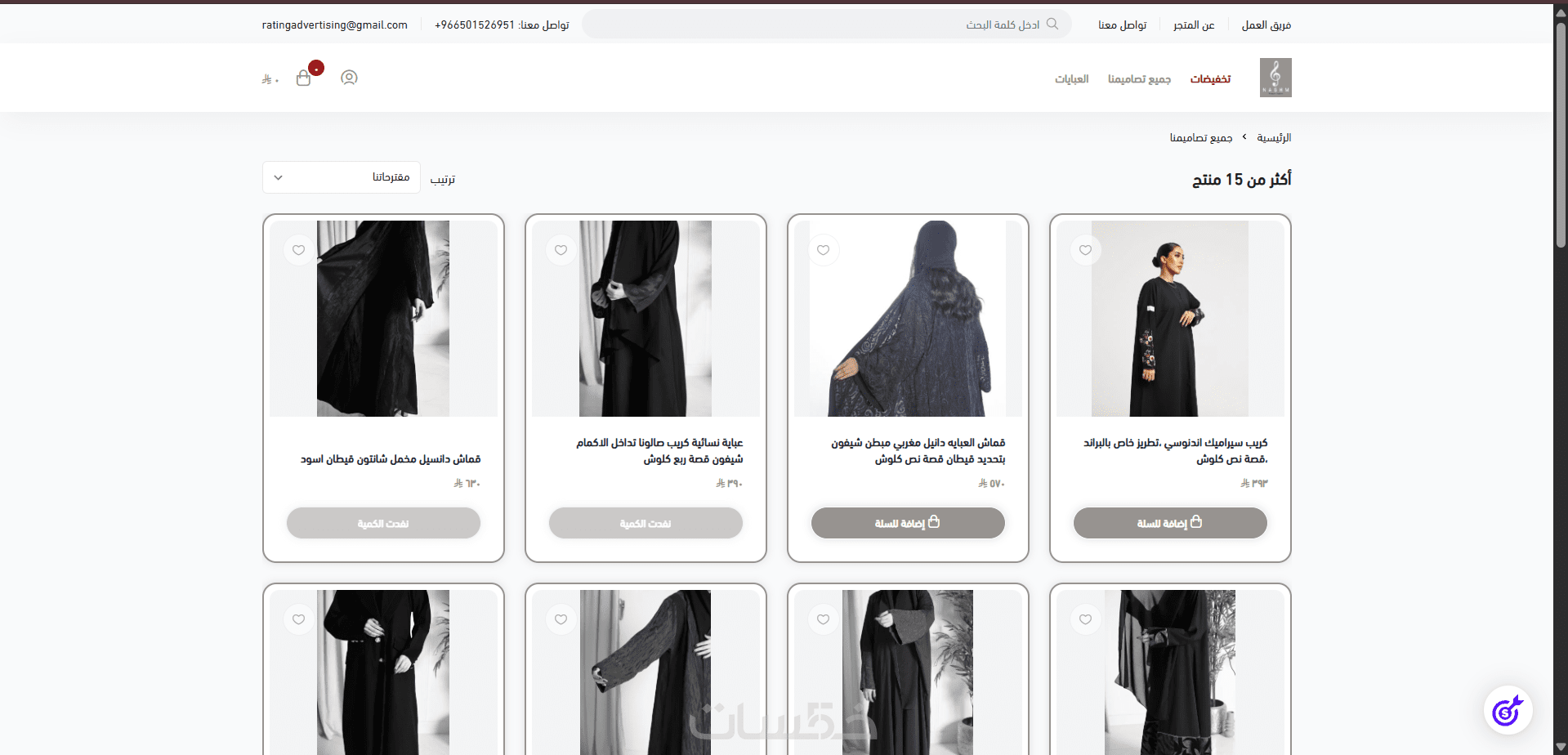Click the ratingadvertising@gmail.com email address
1568x755 pixels.
335,25
